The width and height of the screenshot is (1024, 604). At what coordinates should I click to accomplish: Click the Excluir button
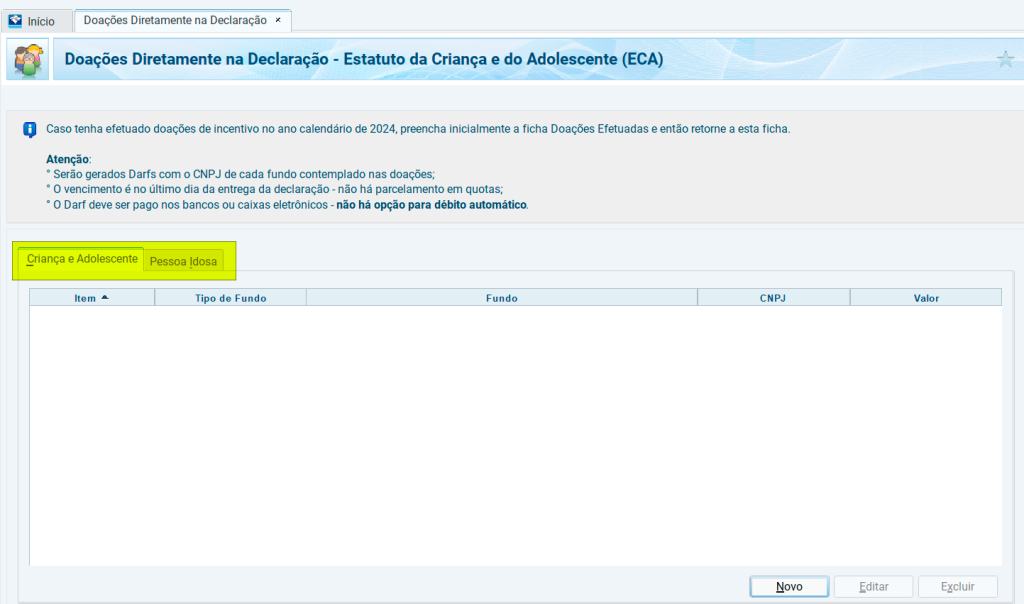point(957,586)
